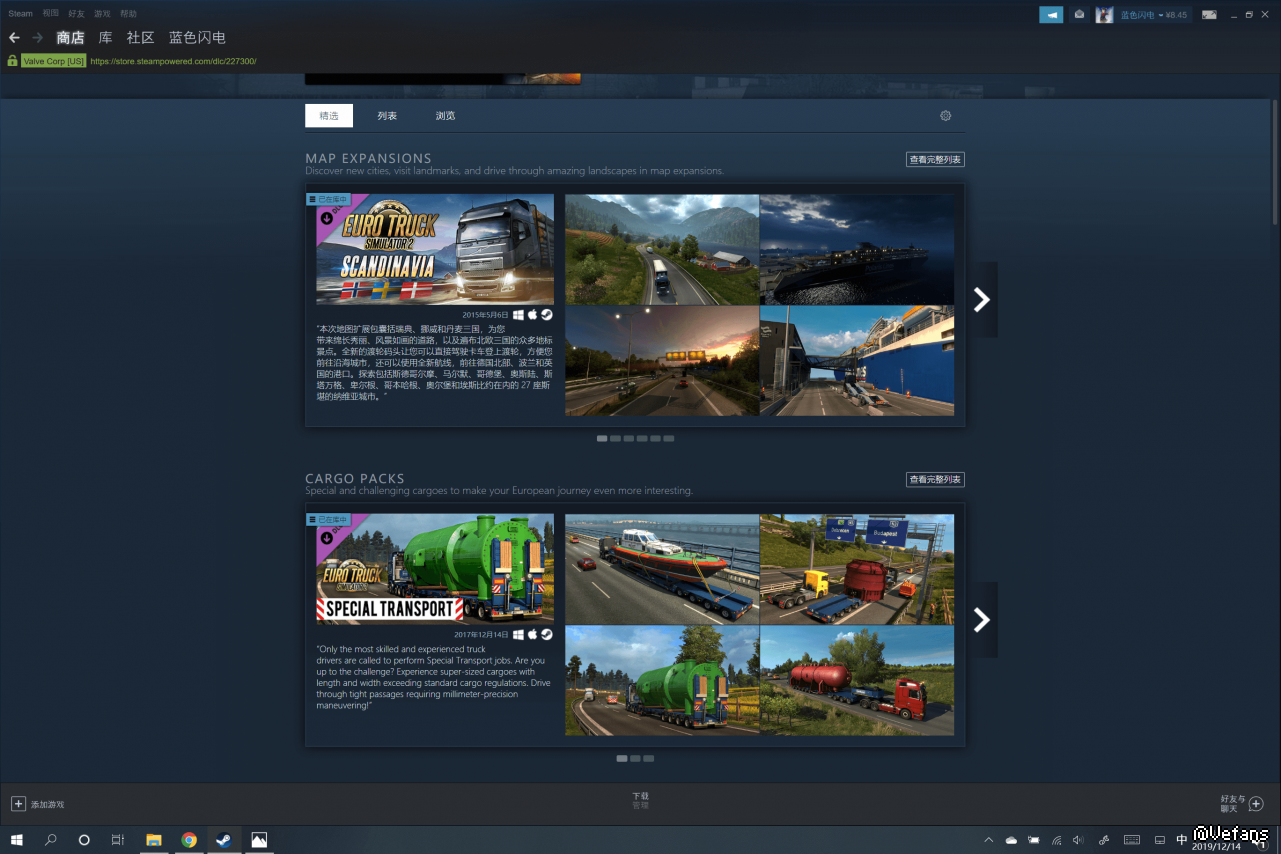The image size is (1281, 854).
Task: Click the Apple icon under Special Transport
Action: point(533,634)
